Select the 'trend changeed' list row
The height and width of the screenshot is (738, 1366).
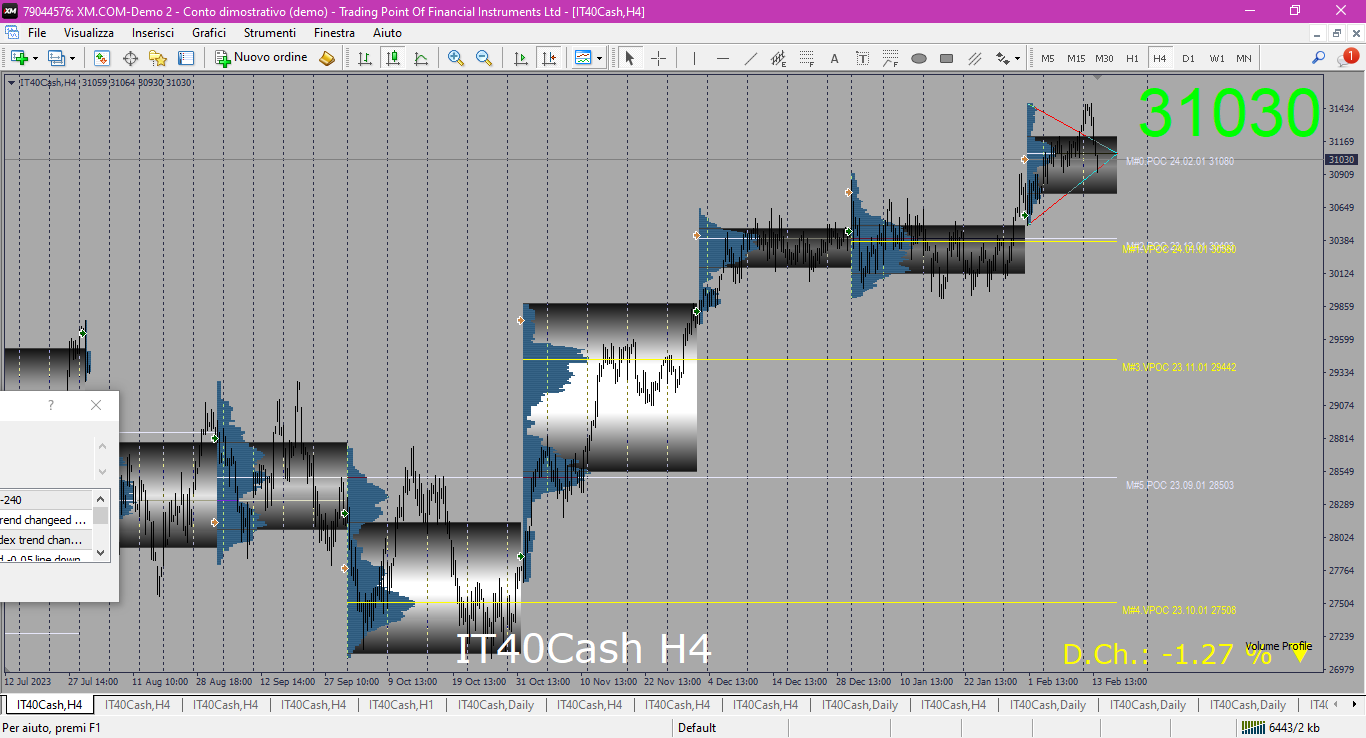point(45,520)
